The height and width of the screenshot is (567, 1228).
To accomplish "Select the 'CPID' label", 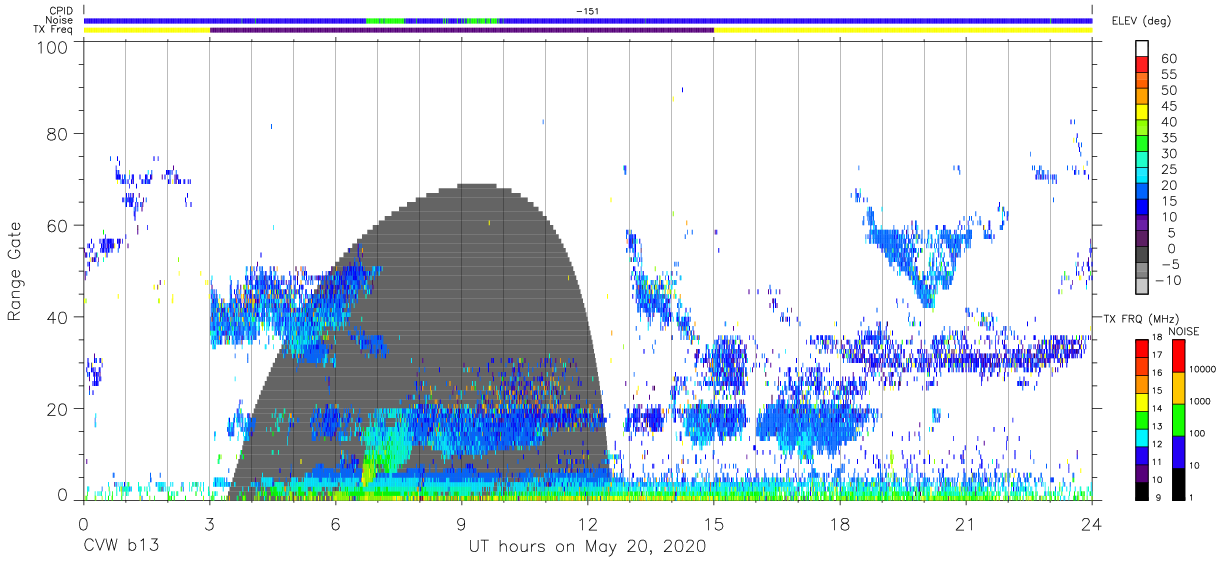I will pyautogui.click(x=61, y=11).
